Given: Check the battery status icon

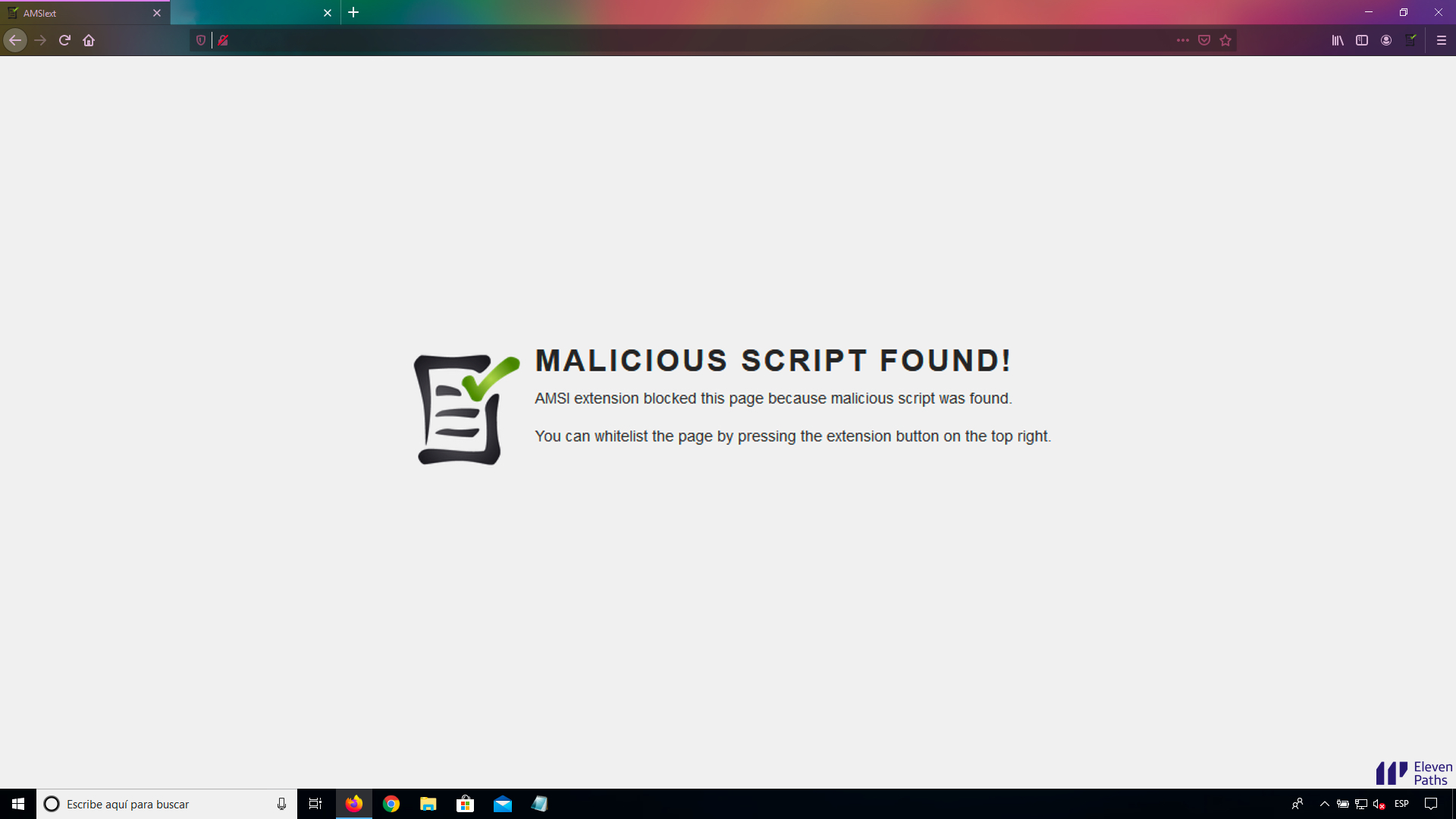Looking at the screenshot, I should tap(1343, 804).
